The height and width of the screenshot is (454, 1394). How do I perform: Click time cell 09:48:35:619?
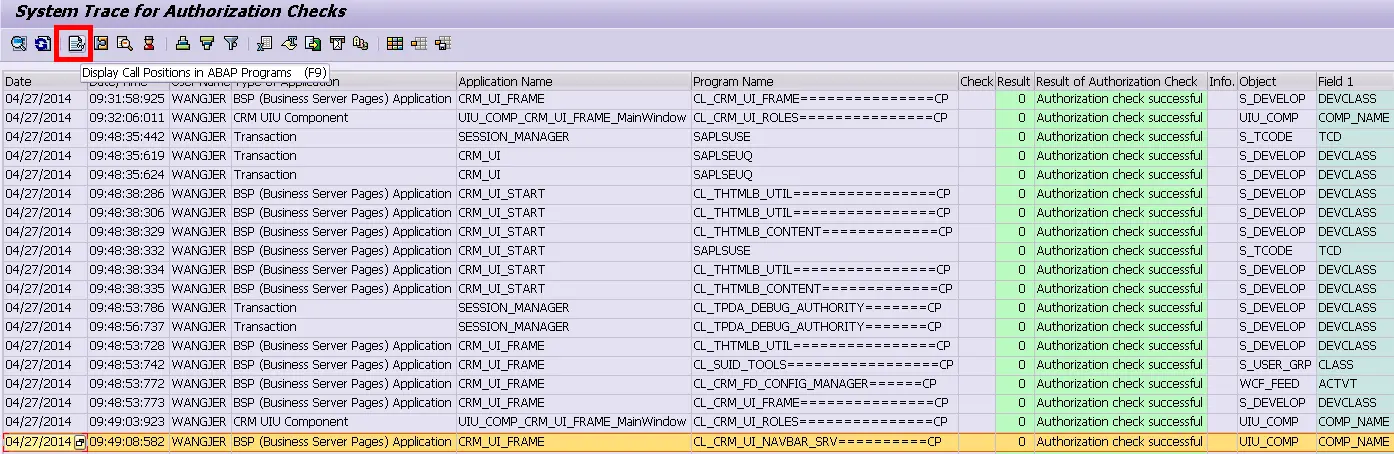[128, 156]
